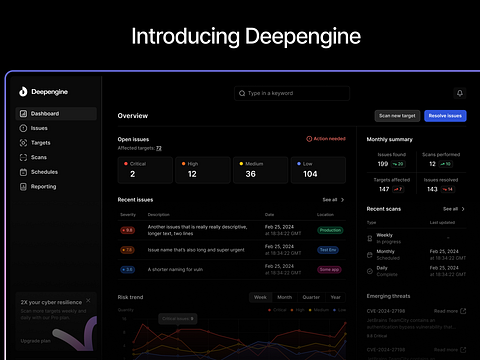Click the Upgrade plan link
480x360 pixels.
pos(36,341)
